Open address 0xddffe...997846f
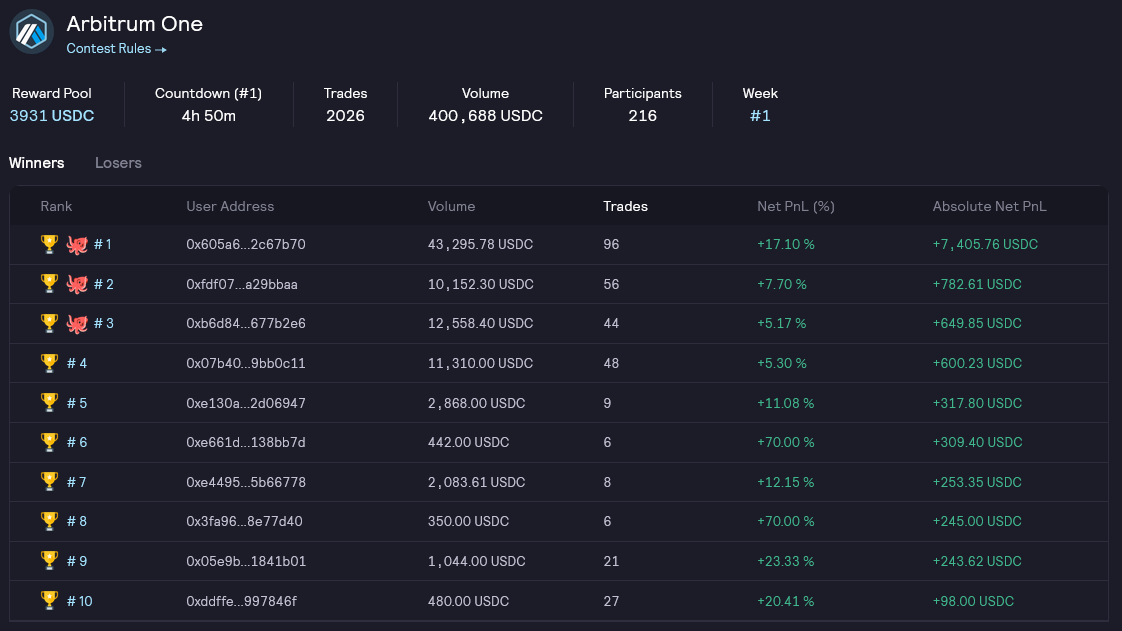 point(241,602)
